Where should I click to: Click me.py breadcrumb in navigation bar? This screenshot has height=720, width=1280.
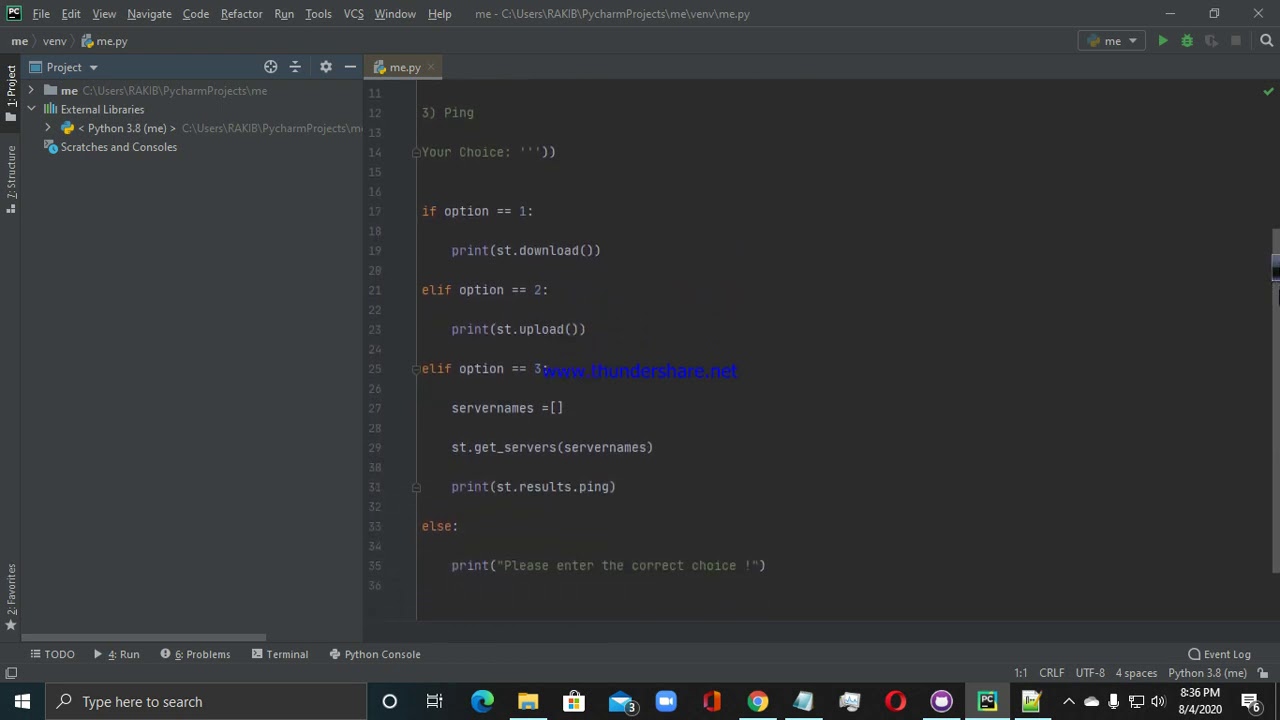point(104,41)
